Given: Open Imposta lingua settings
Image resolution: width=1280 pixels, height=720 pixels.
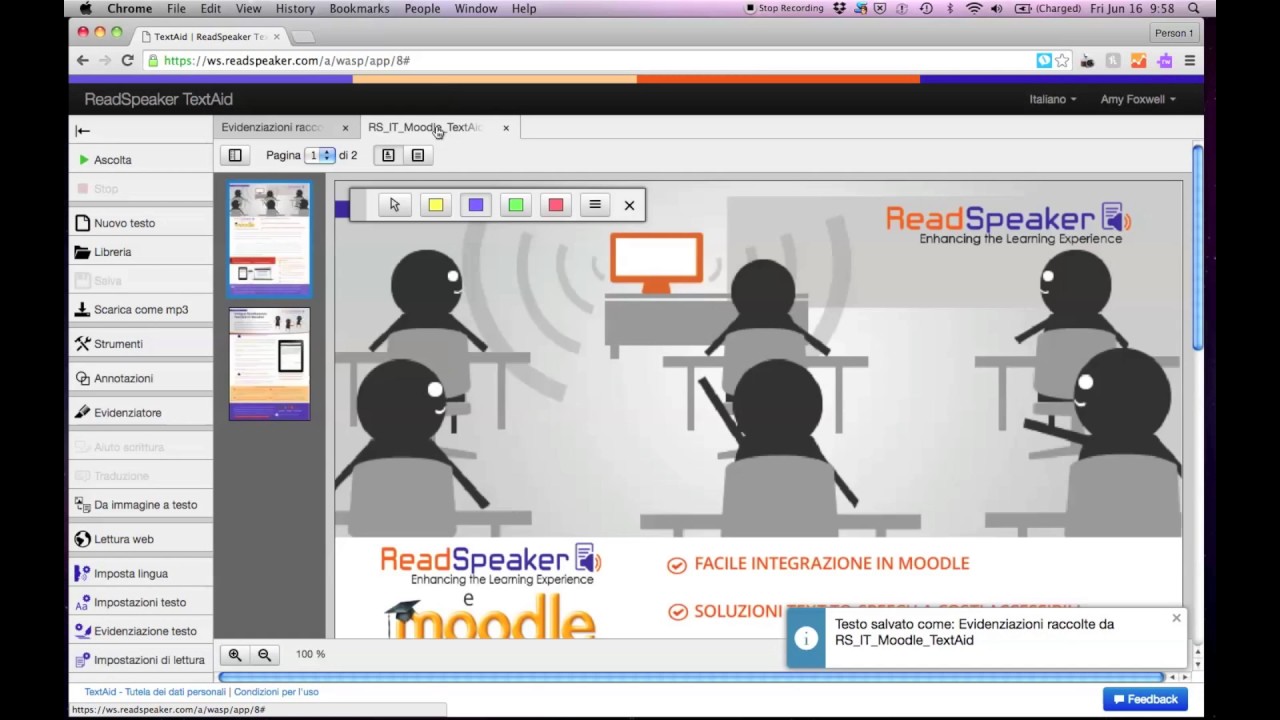Looking at the screenshot, I should (140, 574).
